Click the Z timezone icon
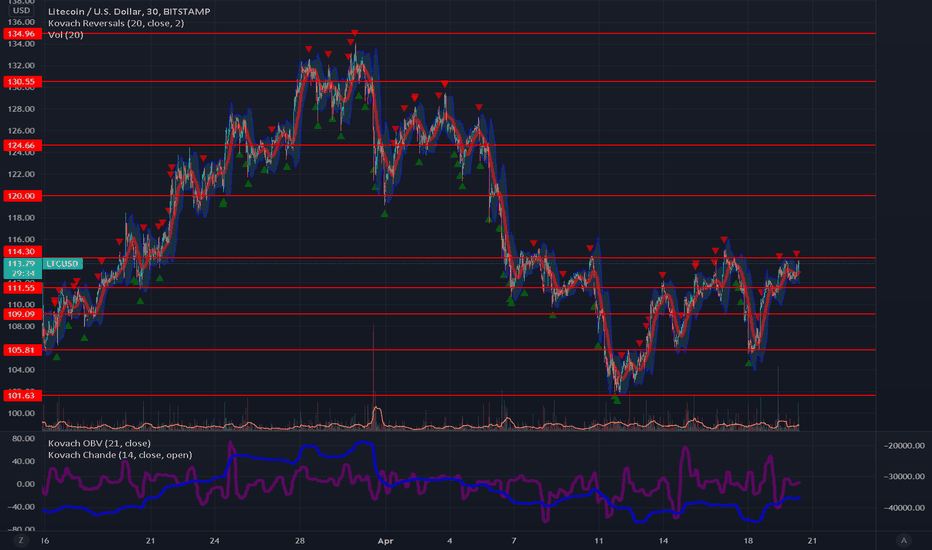Viewport: 932px width, 550px height. click(21, 540)
